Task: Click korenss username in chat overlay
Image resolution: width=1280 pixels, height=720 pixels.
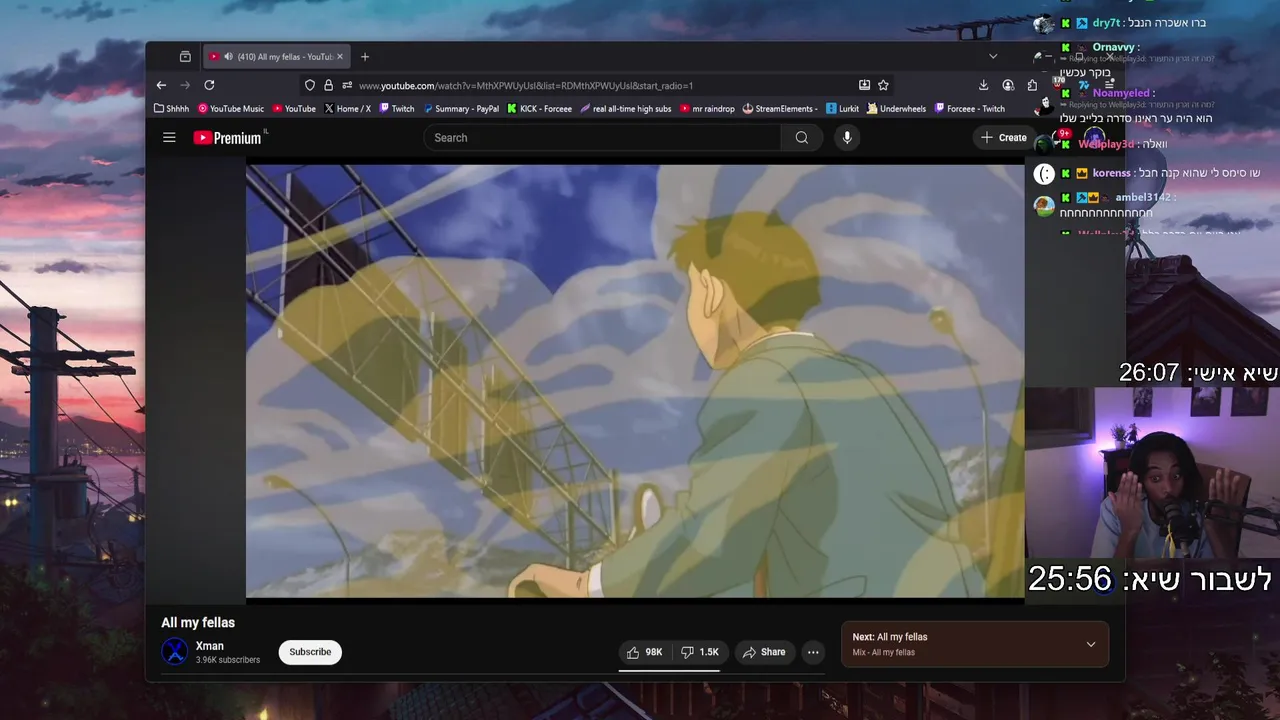Action: tap(1112, 173)
